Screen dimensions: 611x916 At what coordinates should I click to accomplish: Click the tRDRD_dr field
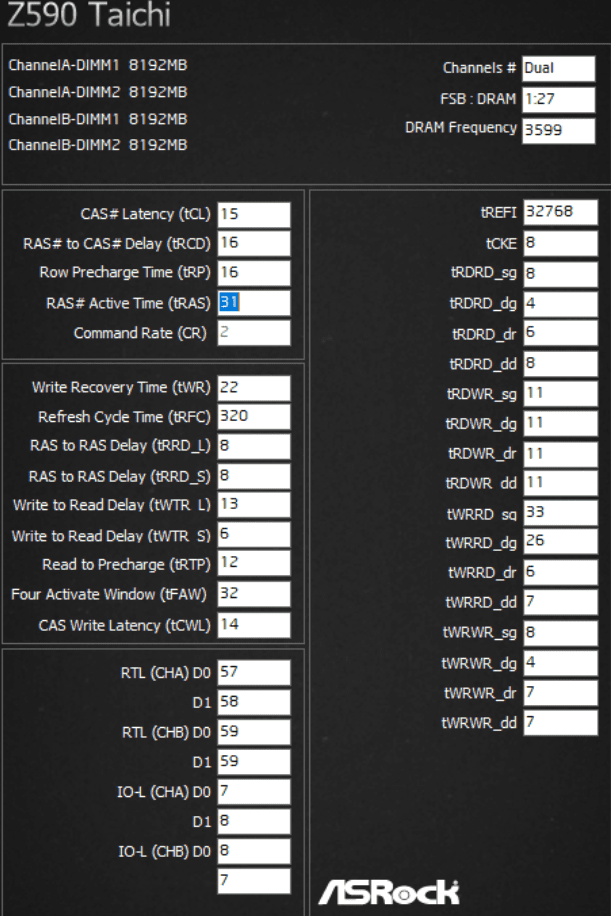pos(560,333)
